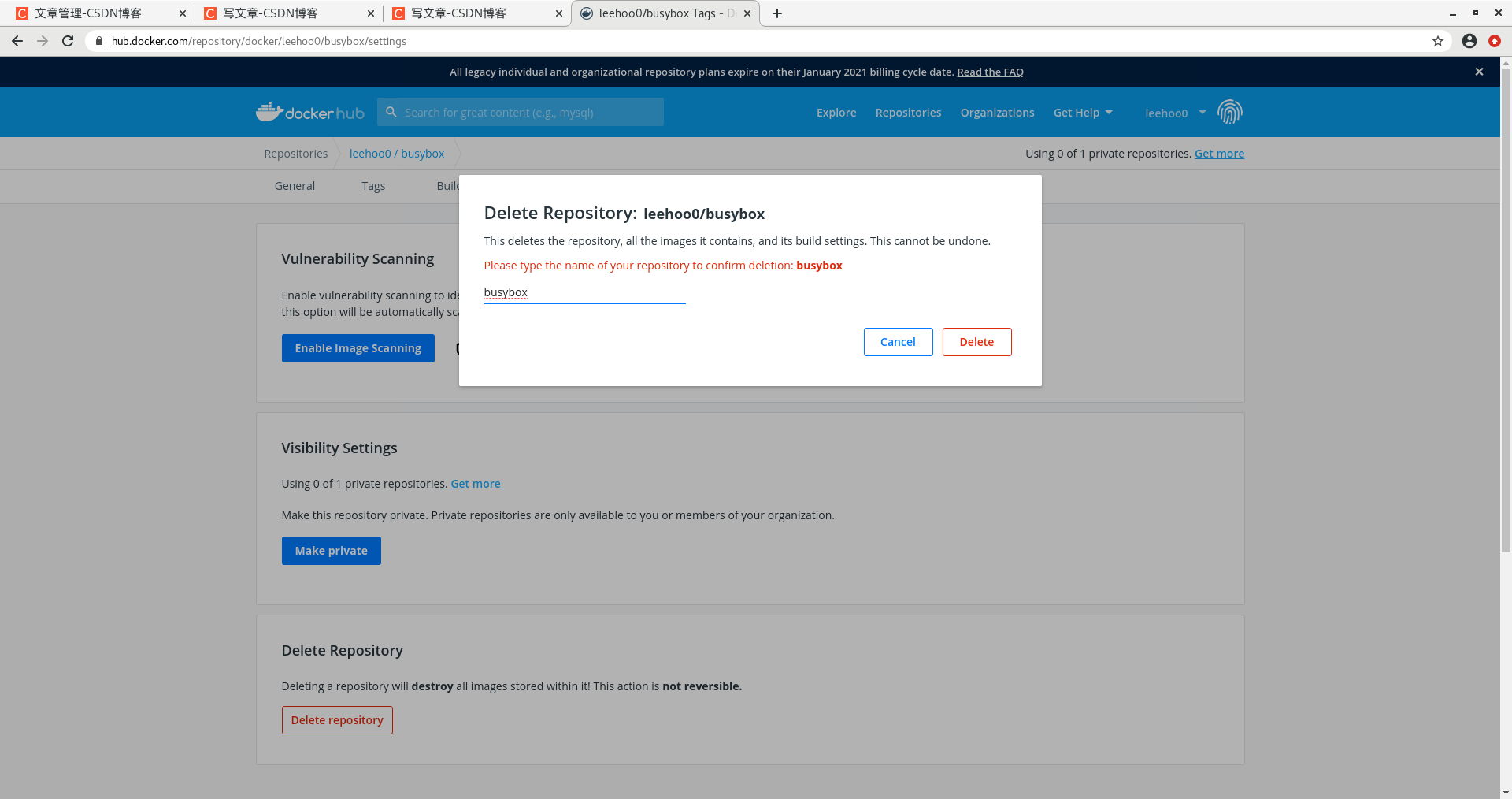The image size is (1512, 799).
Task: Confirm deletion with Delete button
Action: (976, 342)
